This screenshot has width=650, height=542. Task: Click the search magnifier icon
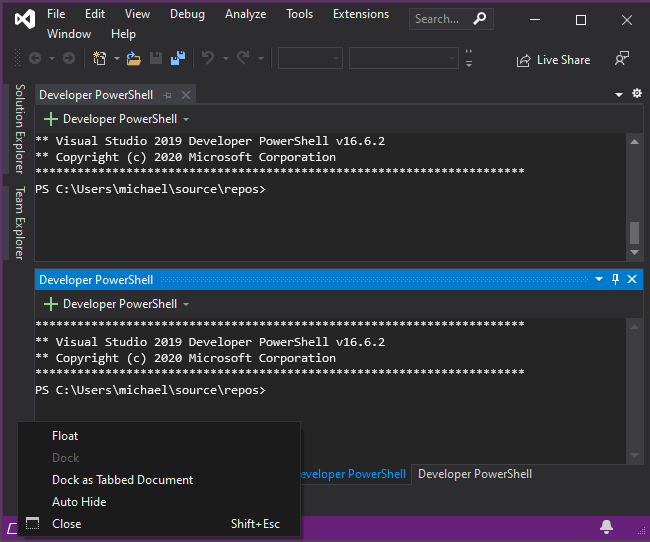coord(480,19)
